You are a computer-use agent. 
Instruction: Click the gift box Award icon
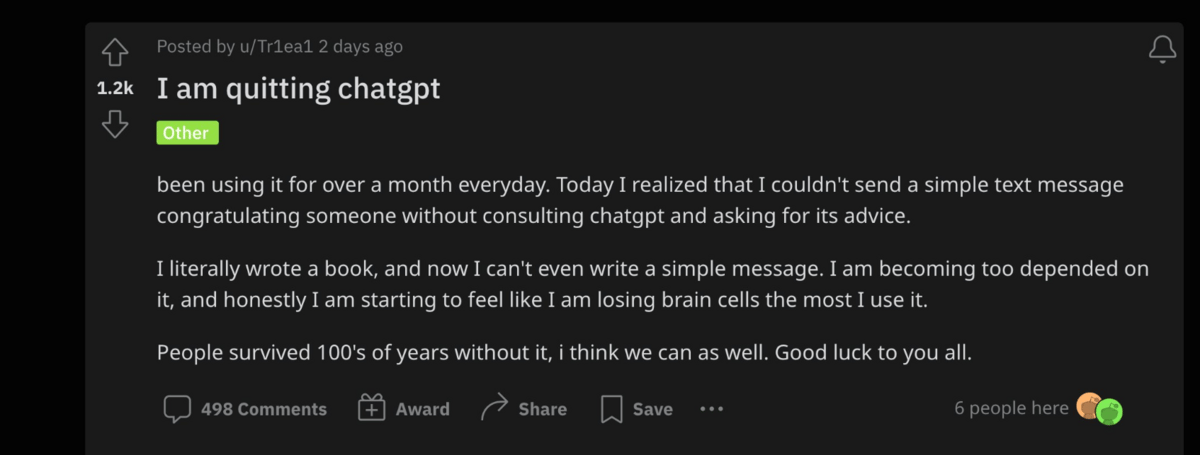pos(372,408)
